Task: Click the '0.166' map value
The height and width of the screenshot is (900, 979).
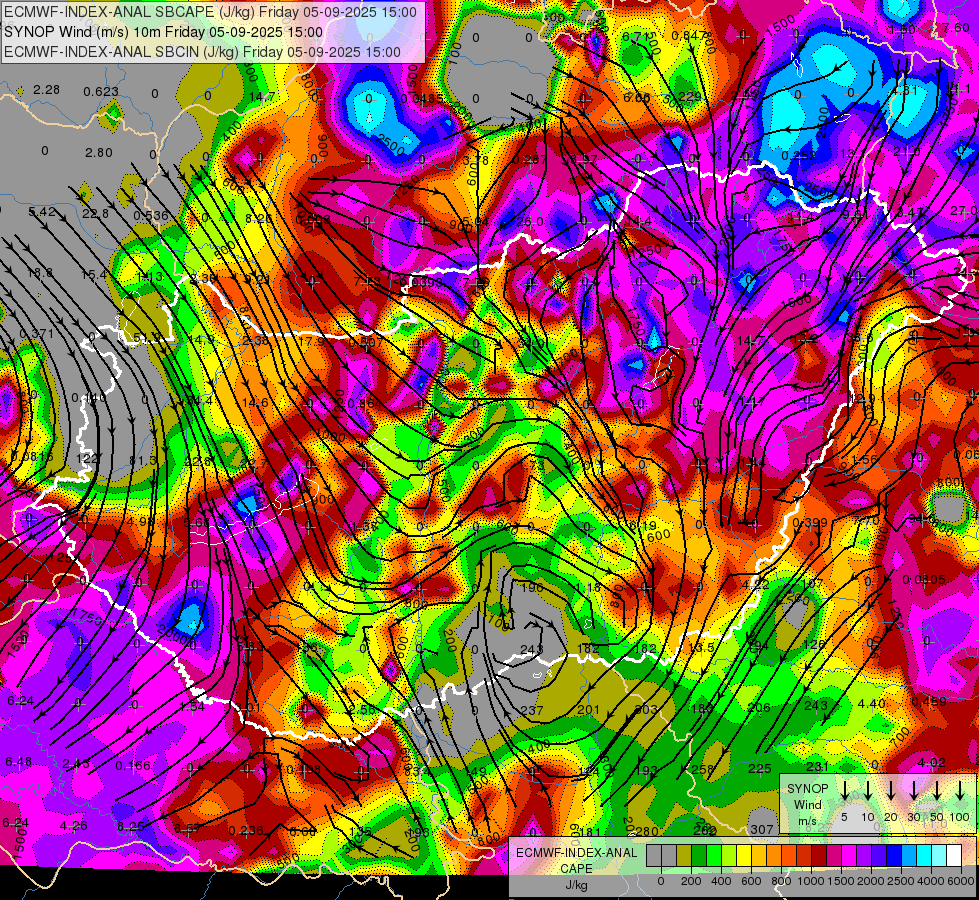Action: (x=133, y=766)
